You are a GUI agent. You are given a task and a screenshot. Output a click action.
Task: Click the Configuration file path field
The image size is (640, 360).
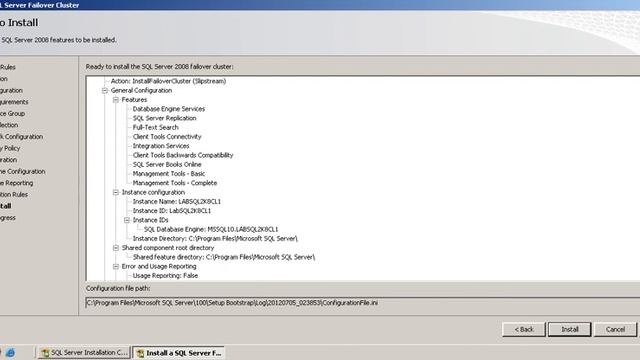tap(362, 303)
